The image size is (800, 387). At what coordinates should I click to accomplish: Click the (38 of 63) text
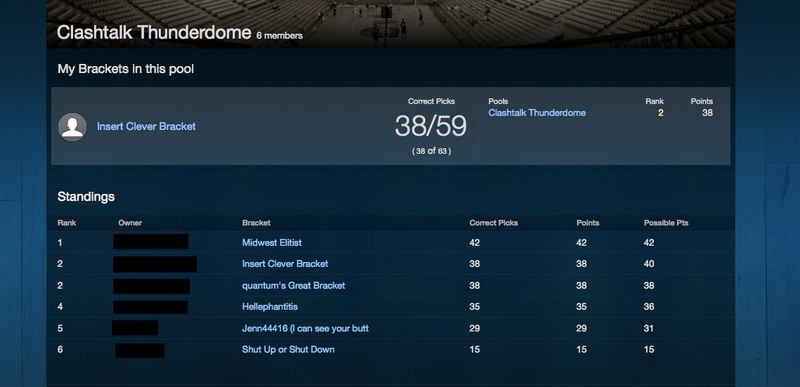point(432,151)
